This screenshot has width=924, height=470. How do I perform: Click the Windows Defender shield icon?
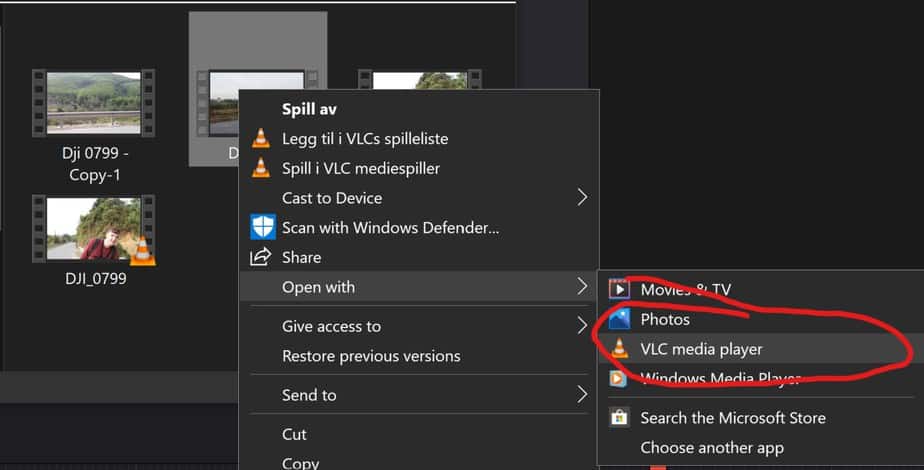point(262,227)
